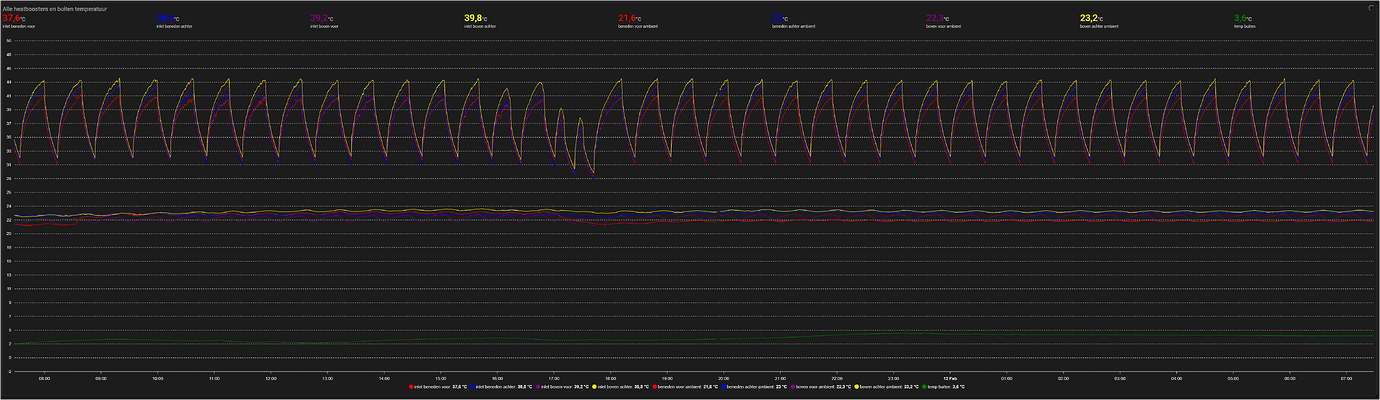The height and width of the screenshot is (400, 1380).
Task: Click the chart title 'Alle heatboosters en buiten temperatuur'
Action: coord(54,8)
